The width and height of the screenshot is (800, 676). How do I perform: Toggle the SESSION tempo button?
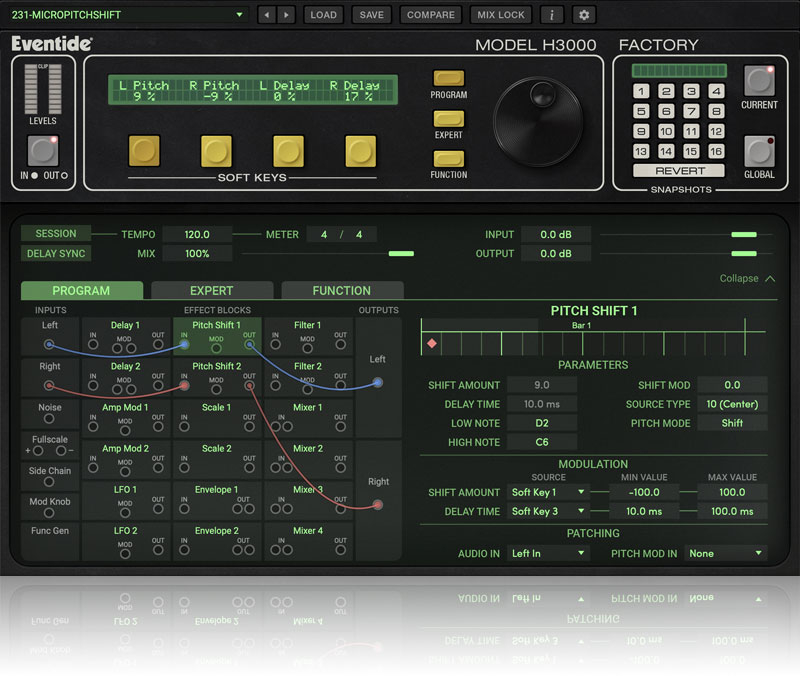(55, 234)
